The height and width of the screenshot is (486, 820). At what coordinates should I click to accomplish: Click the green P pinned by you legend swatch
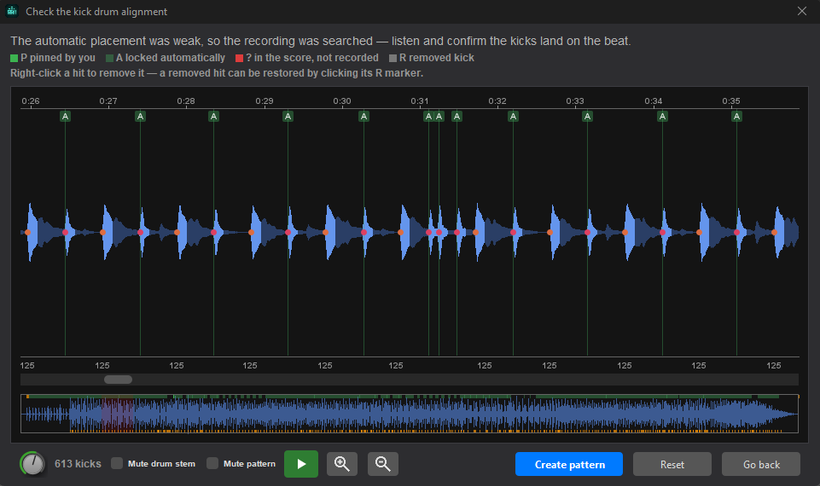coord(14,58)
